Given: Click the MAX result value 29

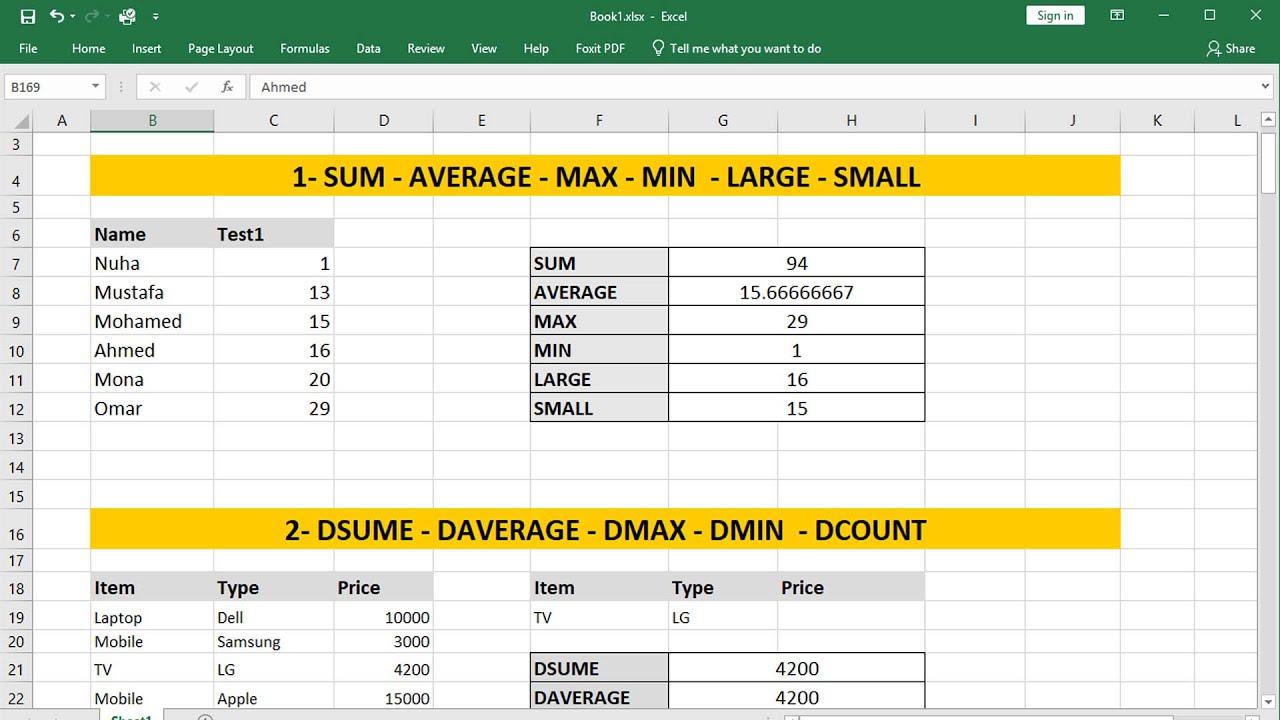Looking at the screenshot, I should [x=797, y=321].
